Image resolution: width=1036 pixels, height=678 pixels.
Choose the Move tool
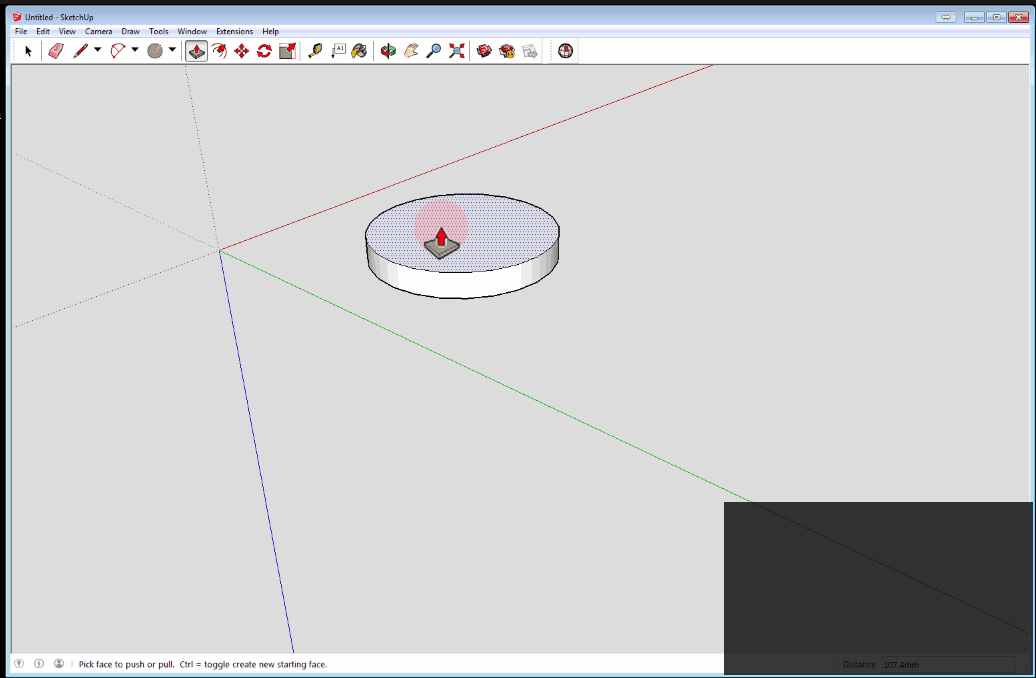point(241,51)
